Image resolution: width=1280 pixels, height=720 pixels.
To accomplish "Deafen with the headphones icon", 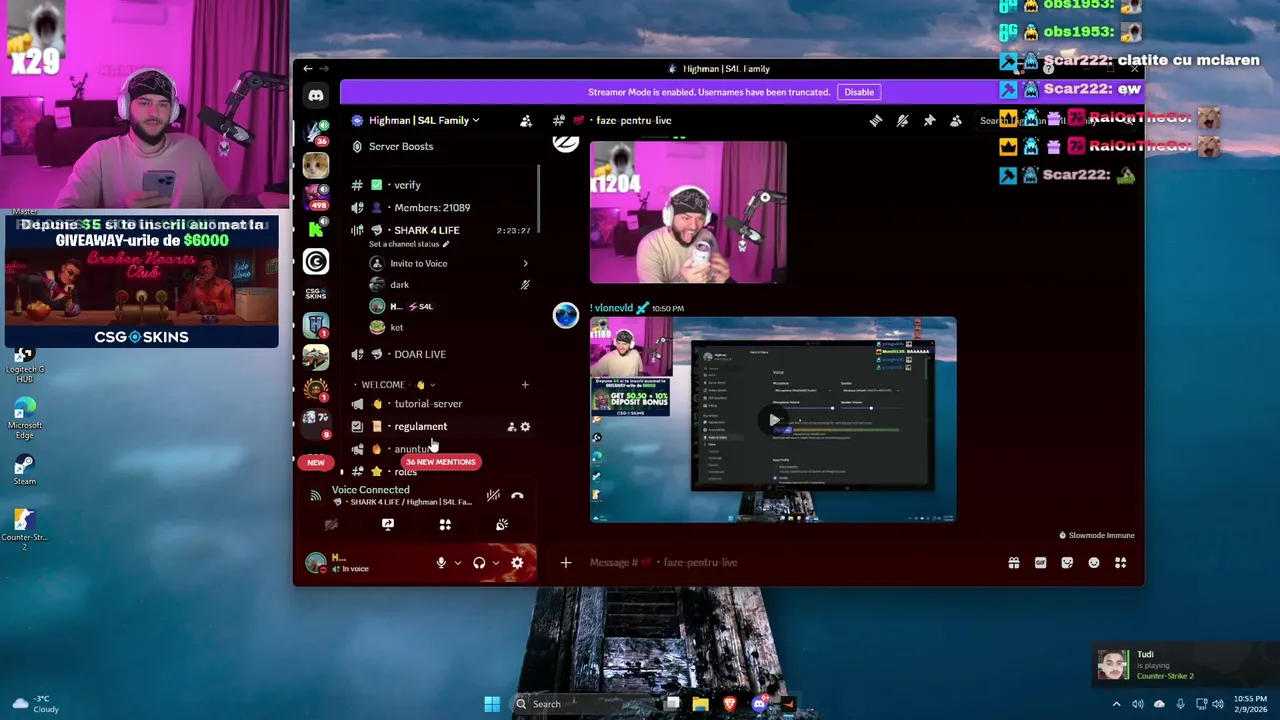I will click(x=479, y=563).
